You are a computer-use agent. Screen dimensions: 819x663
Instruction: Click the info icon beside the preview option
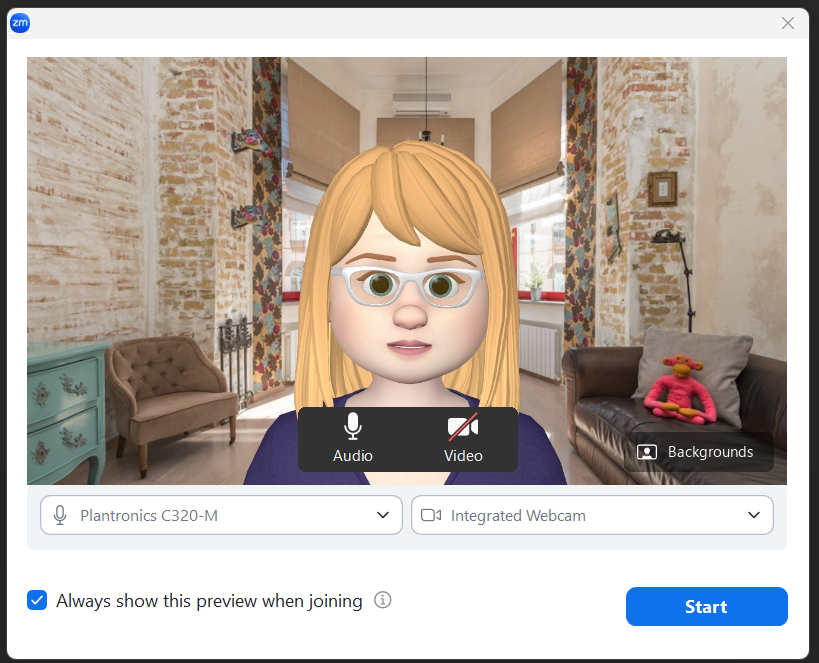point(382,600)
